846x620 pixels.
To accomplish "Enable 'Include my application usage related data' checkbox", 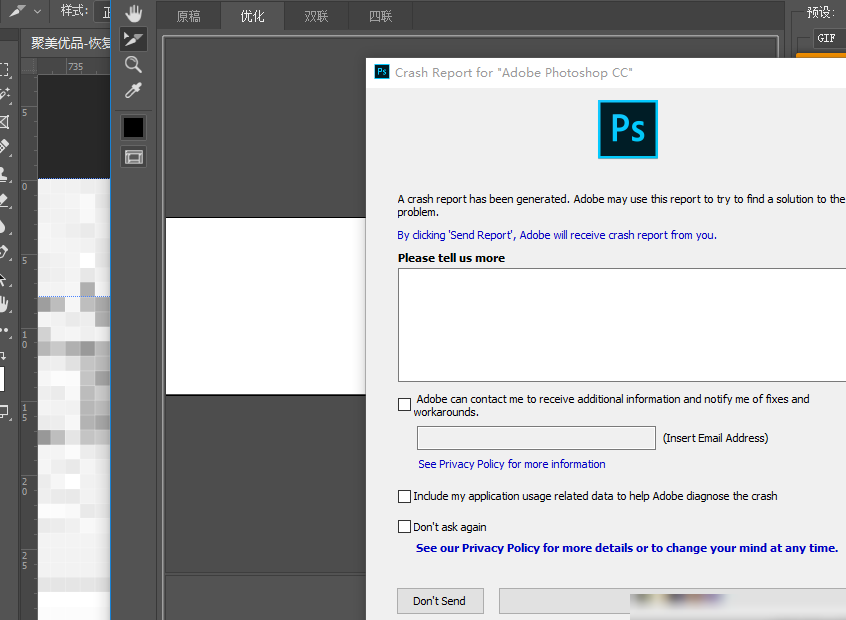I will point(404,496).
